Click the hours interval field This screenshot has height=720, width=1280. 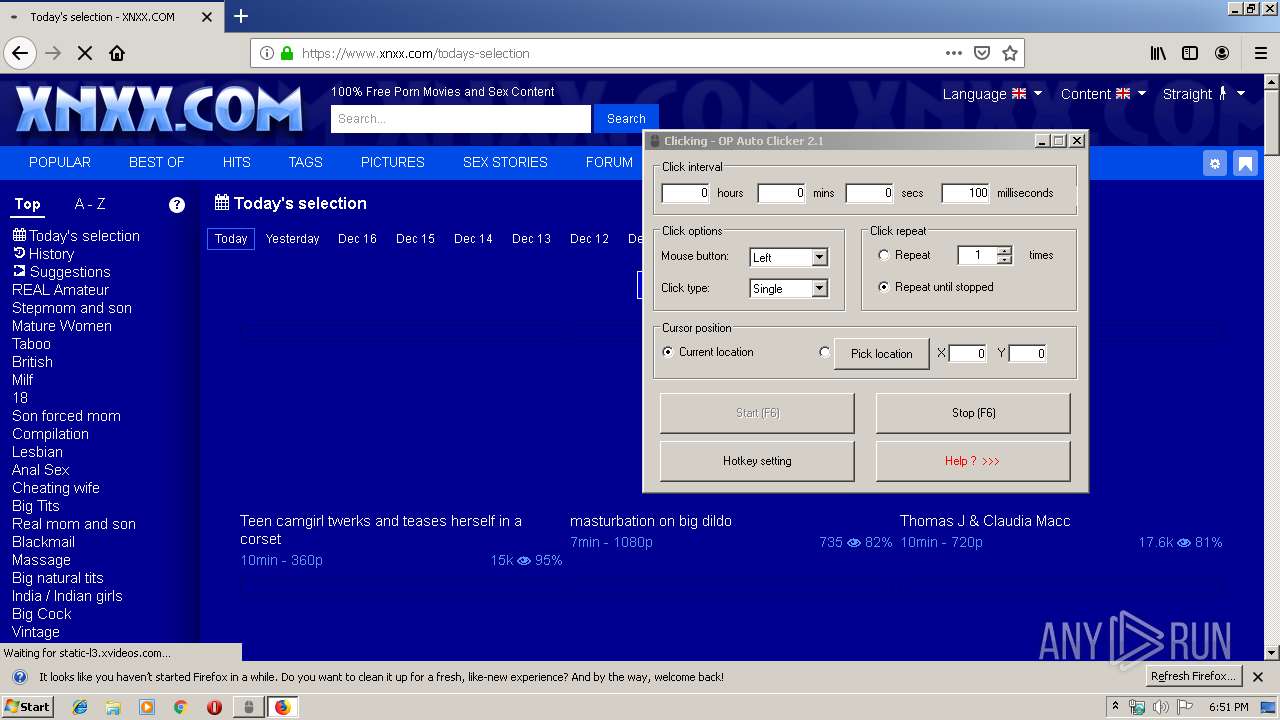[x=685, y=193]
